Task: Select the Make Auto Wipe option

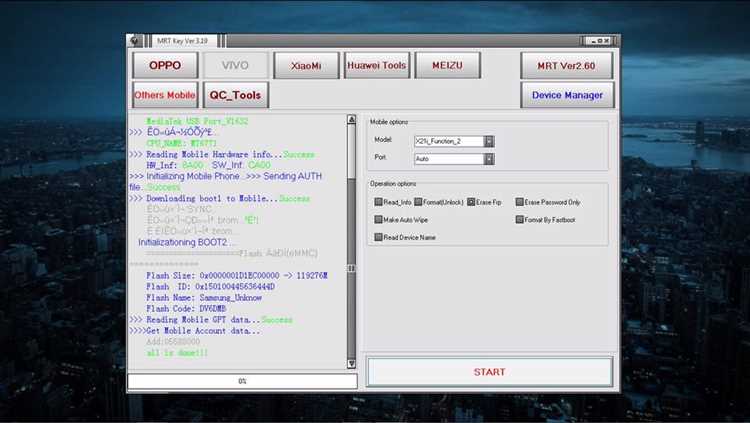Action: [x=379, y=220]
